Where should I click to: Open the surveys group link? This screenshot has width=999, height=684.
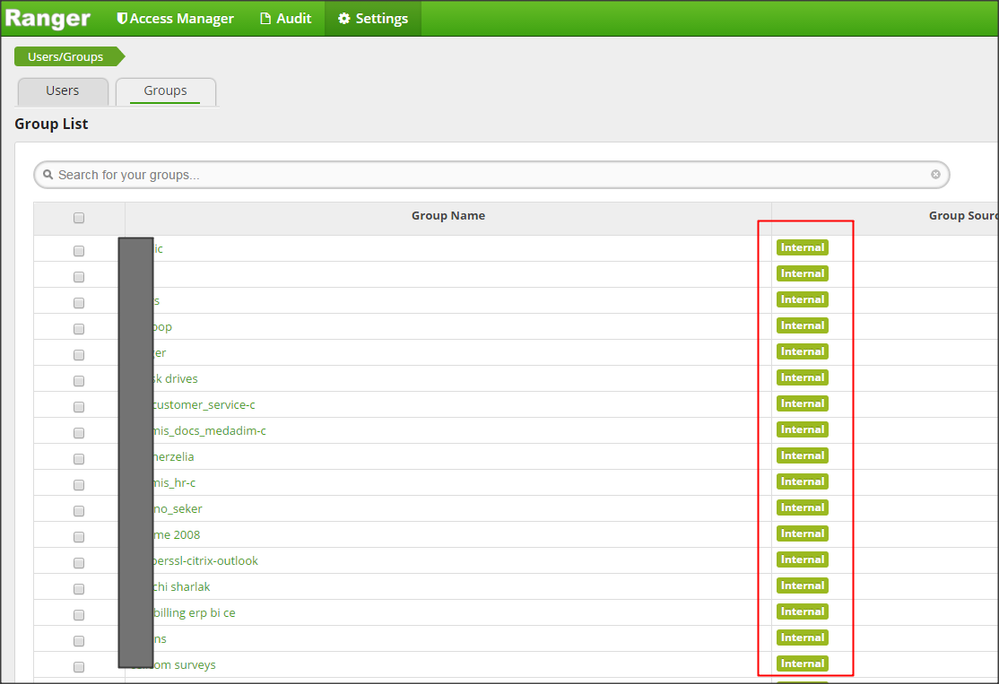point(185,666)
